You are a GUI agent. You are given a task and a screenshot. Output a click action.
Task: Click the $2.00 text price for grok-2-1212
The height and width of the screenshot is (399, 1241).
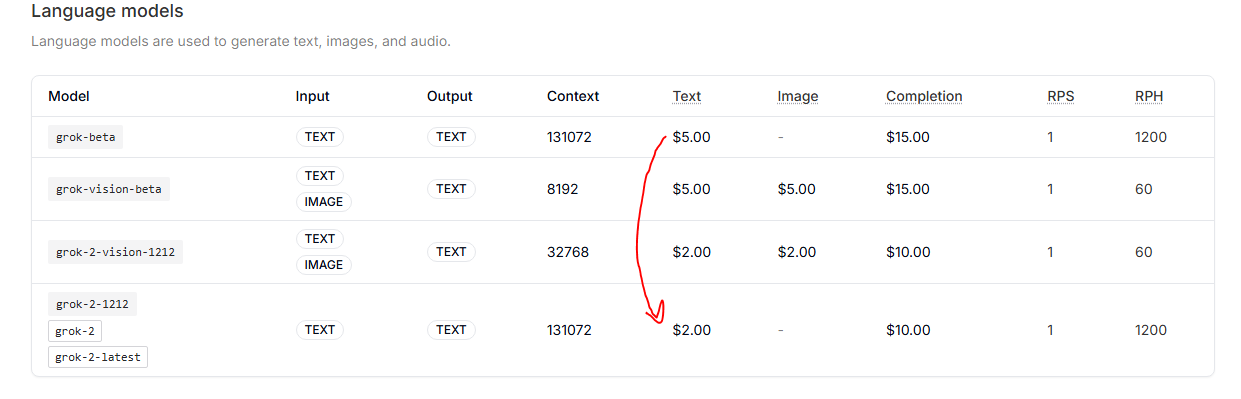(x=692, y=330)
